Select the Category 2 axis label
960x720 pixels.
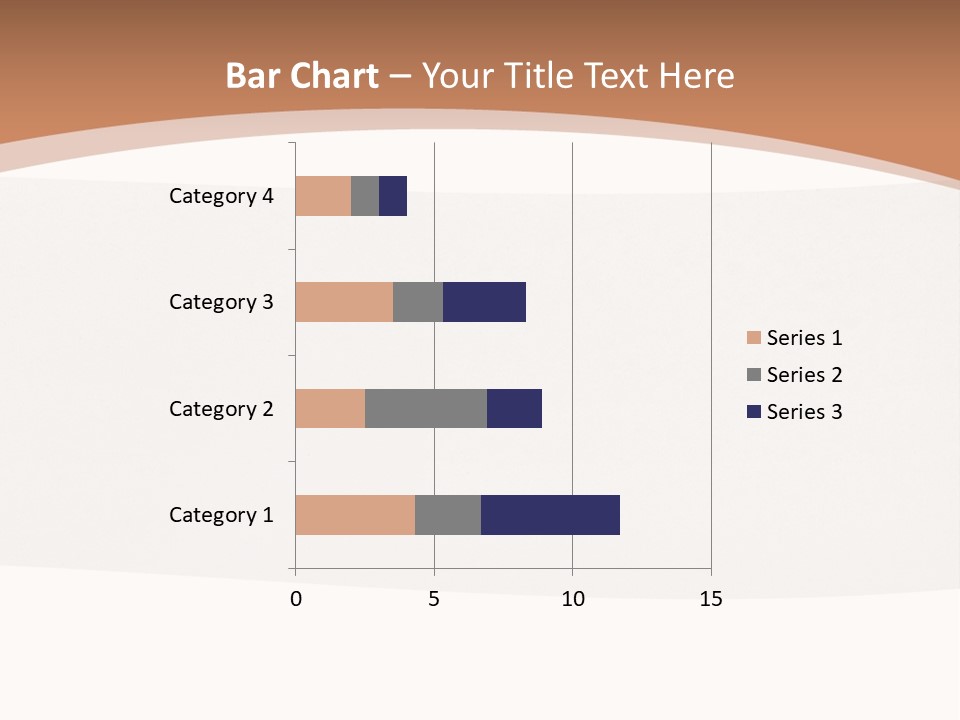[221, 409]
